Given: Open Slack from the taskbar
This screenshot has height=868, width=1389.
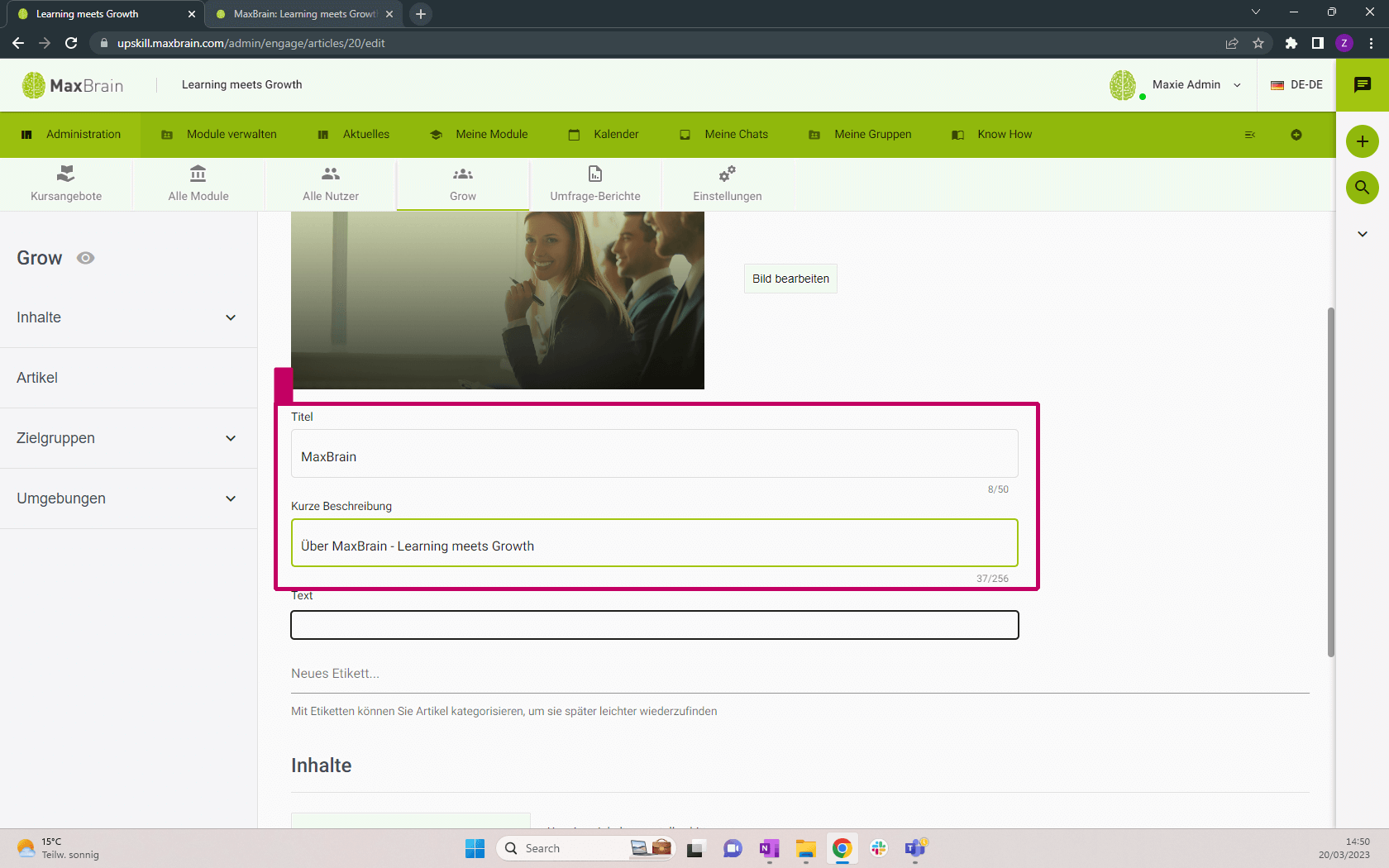Looking at the screenshot, I should (x=878, y=848).
